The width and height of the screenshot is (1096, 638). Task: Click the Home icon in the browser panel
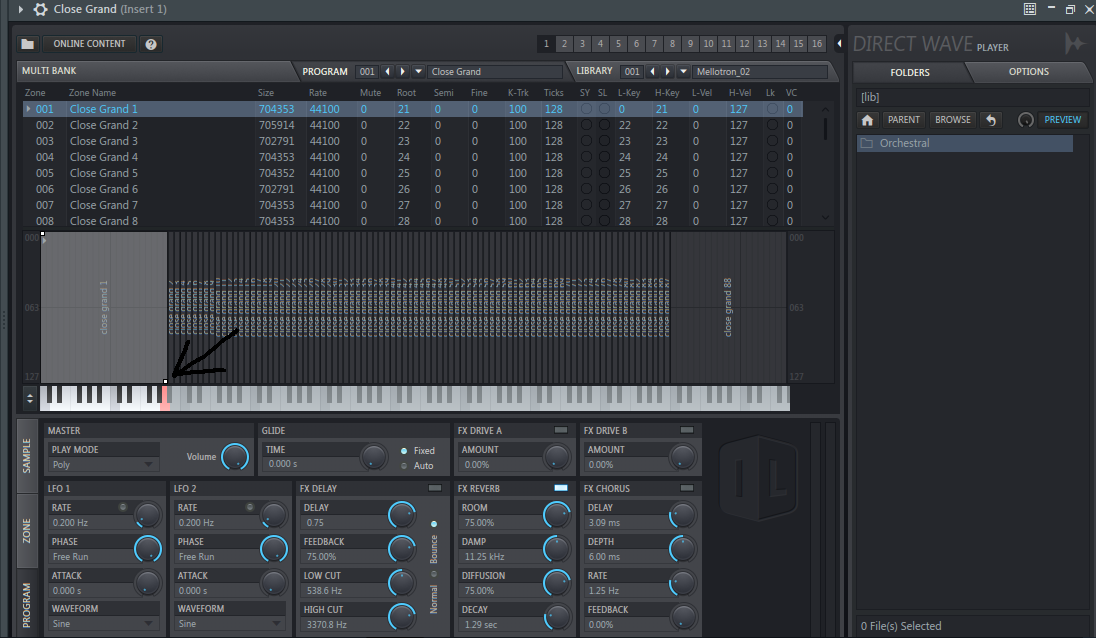pos(867,119)
